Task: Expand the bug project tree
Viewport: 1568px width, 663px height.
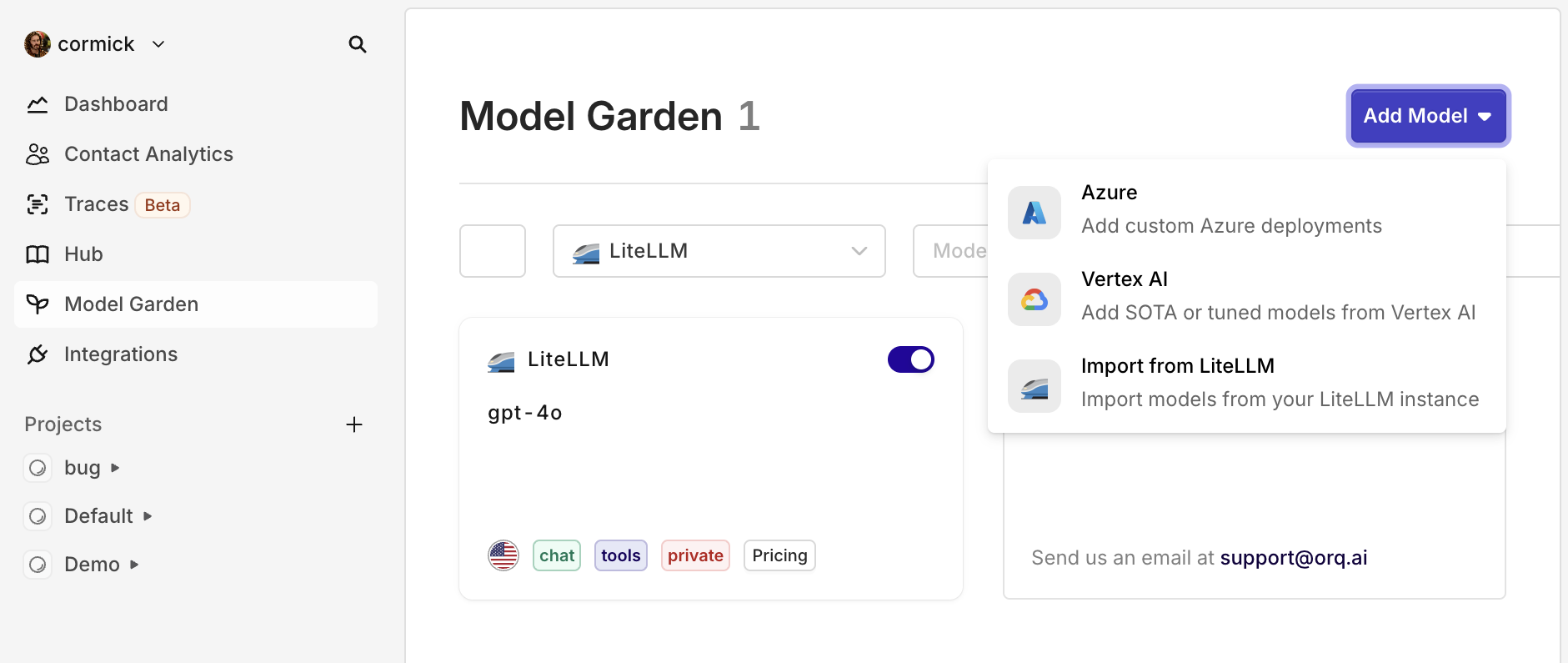Action: pyautogui.click(x=115, y=468)
